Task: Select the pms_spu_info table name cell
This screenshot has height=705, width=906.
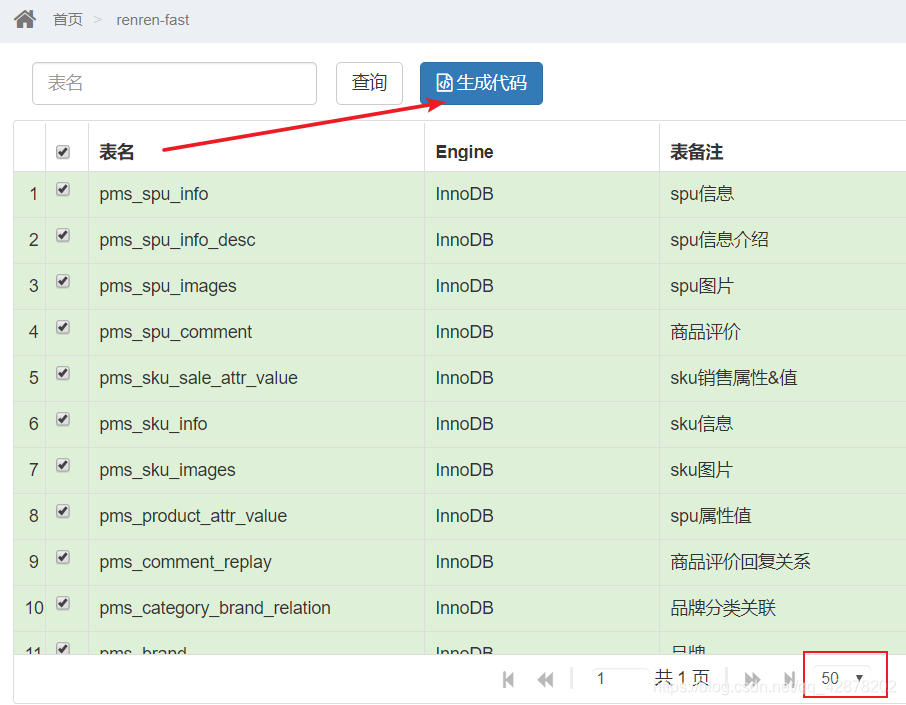Action: click(257, 194)
